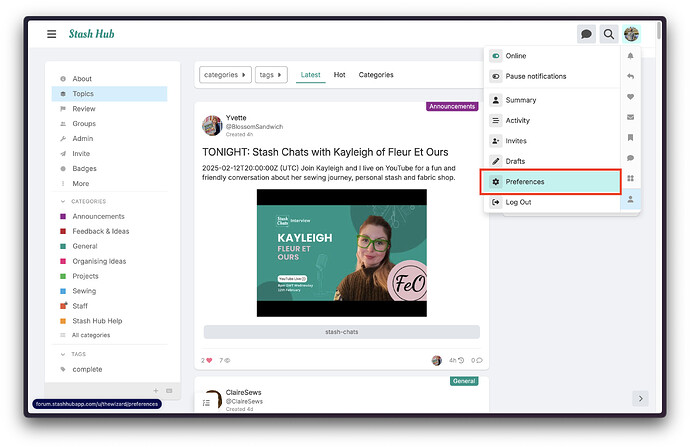Open the likes heart tab

(x=630, y=96)
